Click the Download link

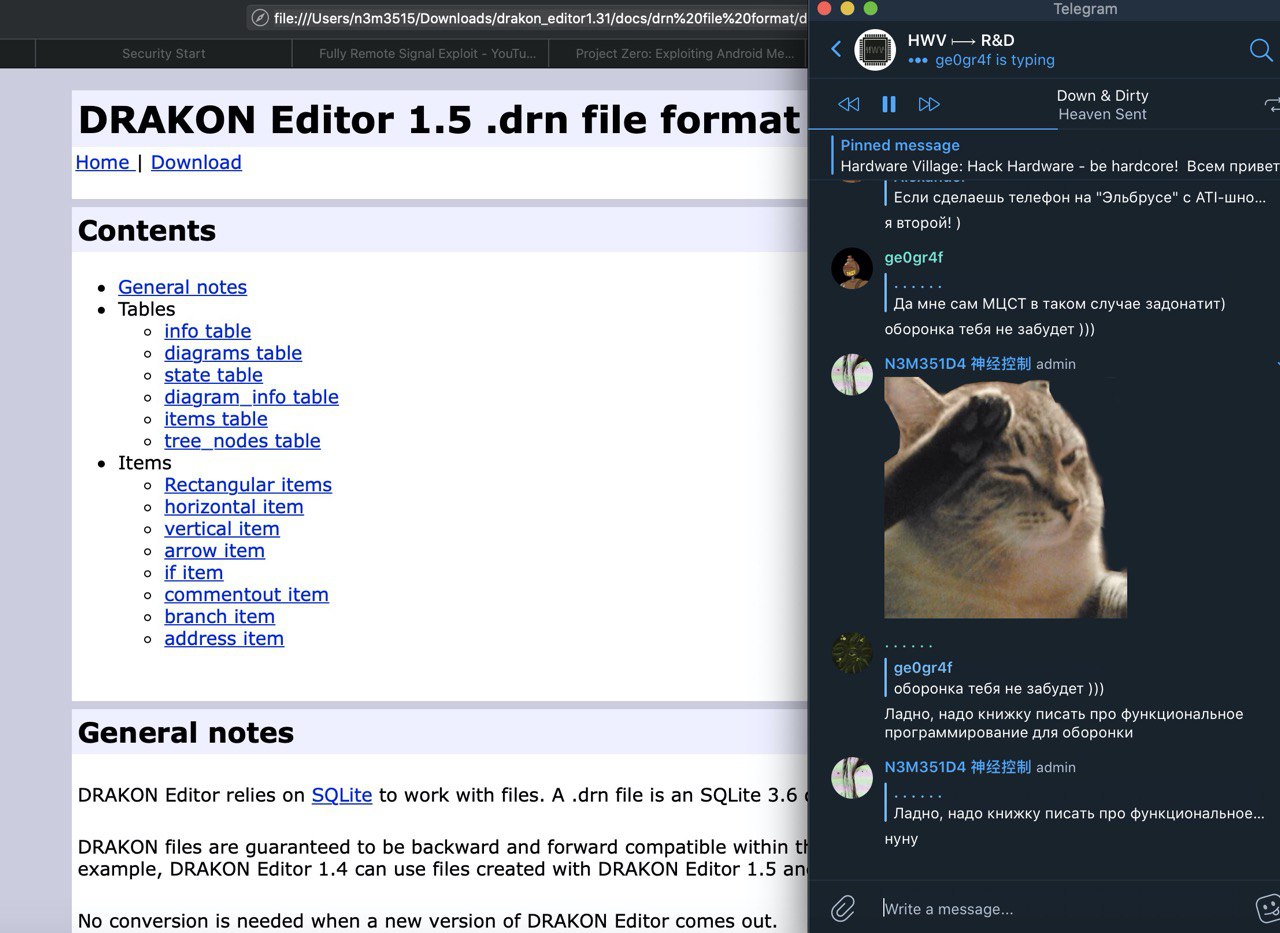(196, 162)
